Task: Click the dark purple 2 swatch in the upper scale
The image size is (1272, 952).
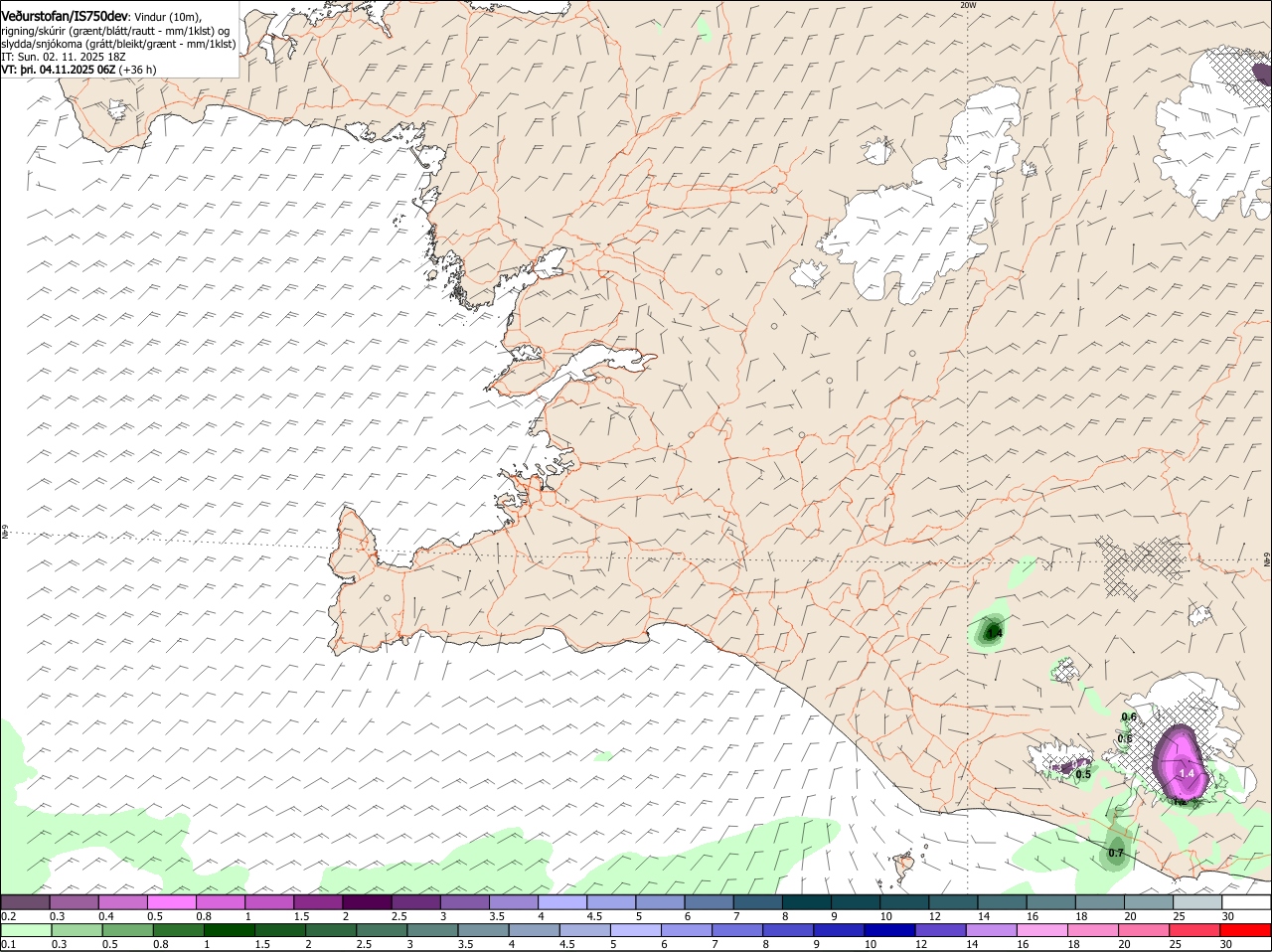Action: 367,901
